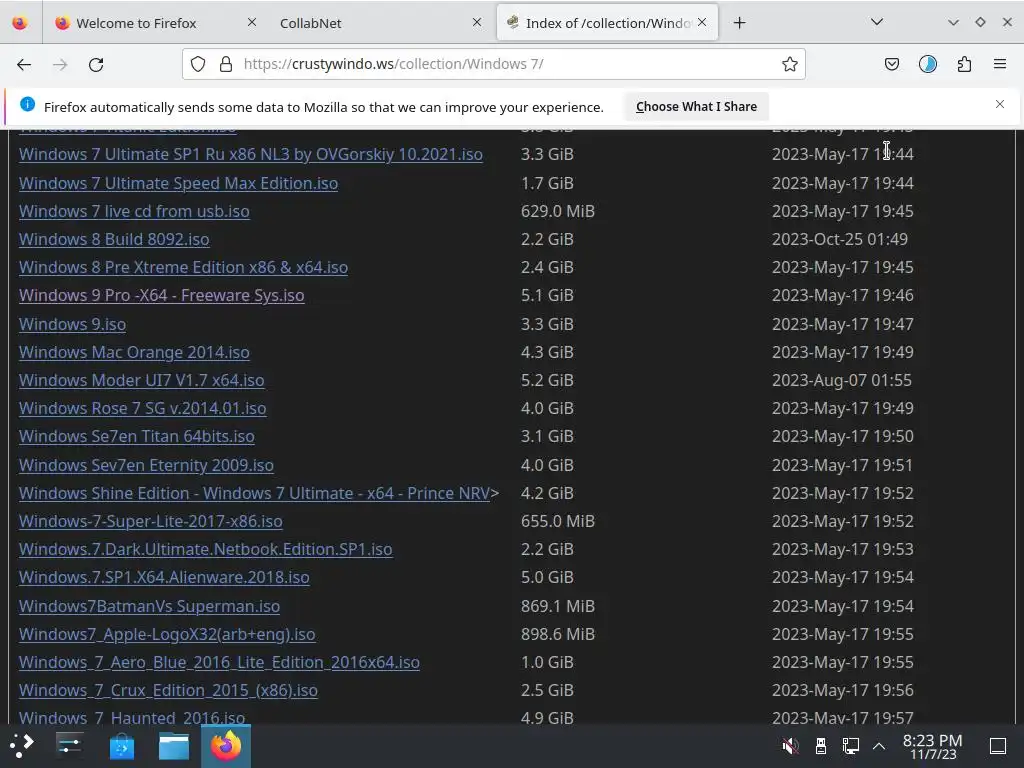The image size is (1024, 768).
Task: Open Windows 8 Pre Xtreme Edition link
Action: [x=184, y=267]
